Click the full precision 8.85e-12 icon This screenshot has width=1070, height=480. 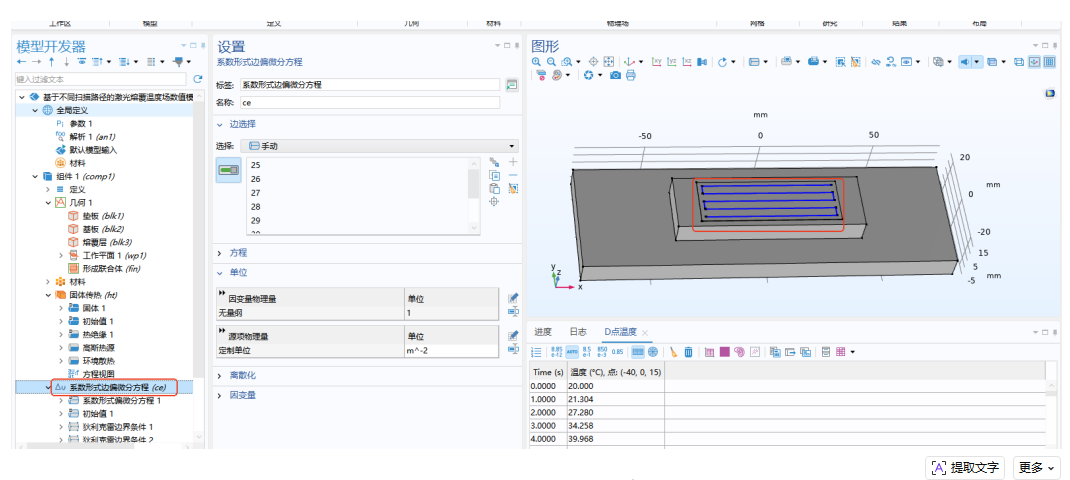point(557,352)
